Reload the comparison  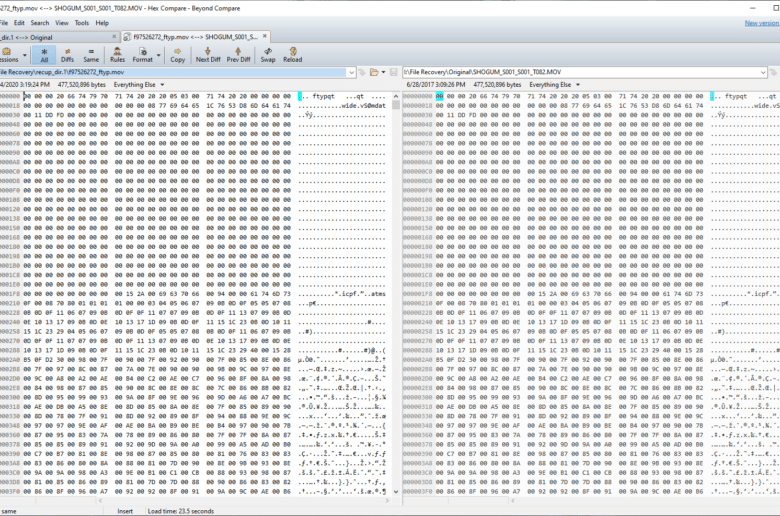click(x=292, y=55)
